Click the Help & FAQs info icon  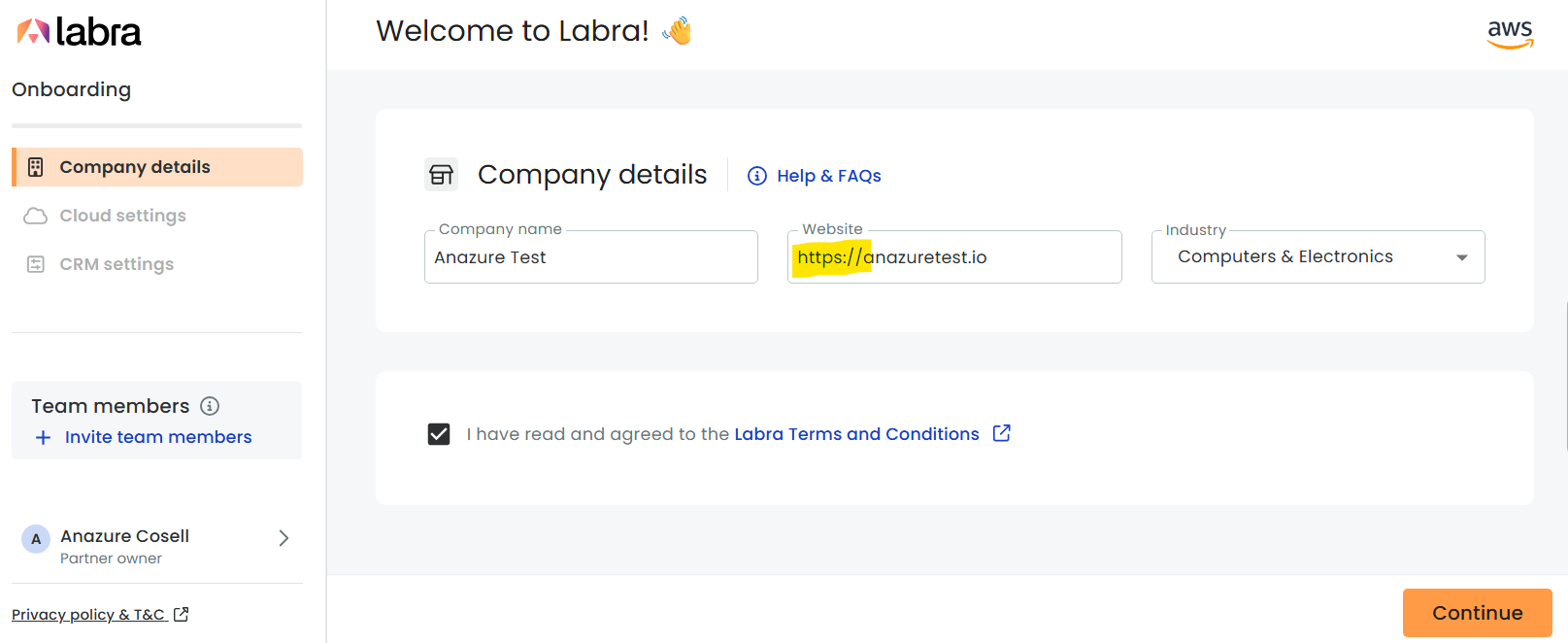[x=757, y=176]
